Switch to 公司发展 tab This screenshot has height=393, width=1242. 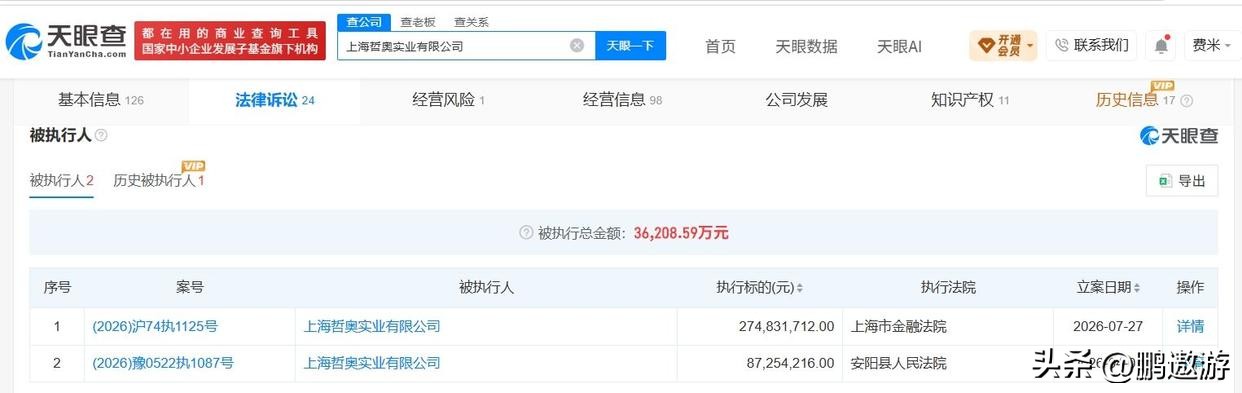pos(796,100)
